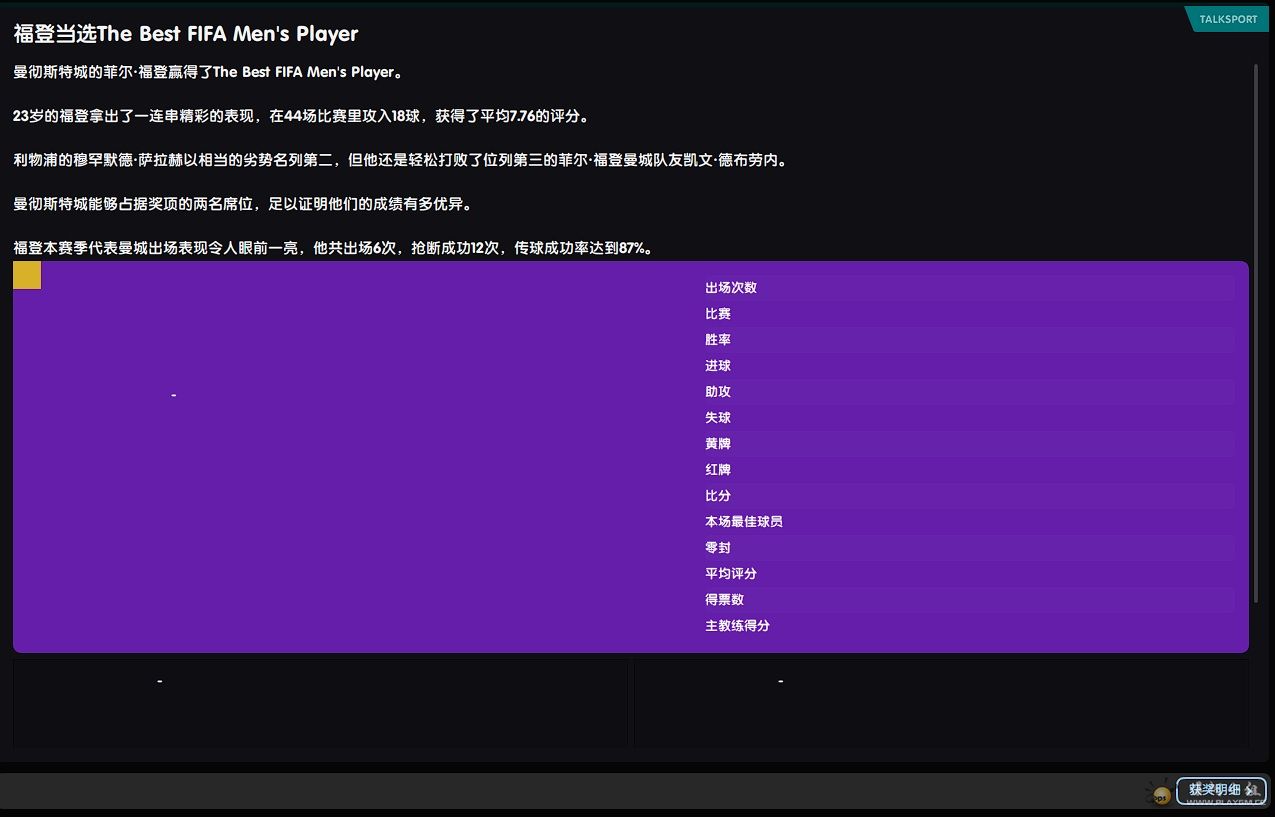This screenshot has height=817, width=1275.
Task: Select the 红牌 stat row
Action: (x=968, y=470)
